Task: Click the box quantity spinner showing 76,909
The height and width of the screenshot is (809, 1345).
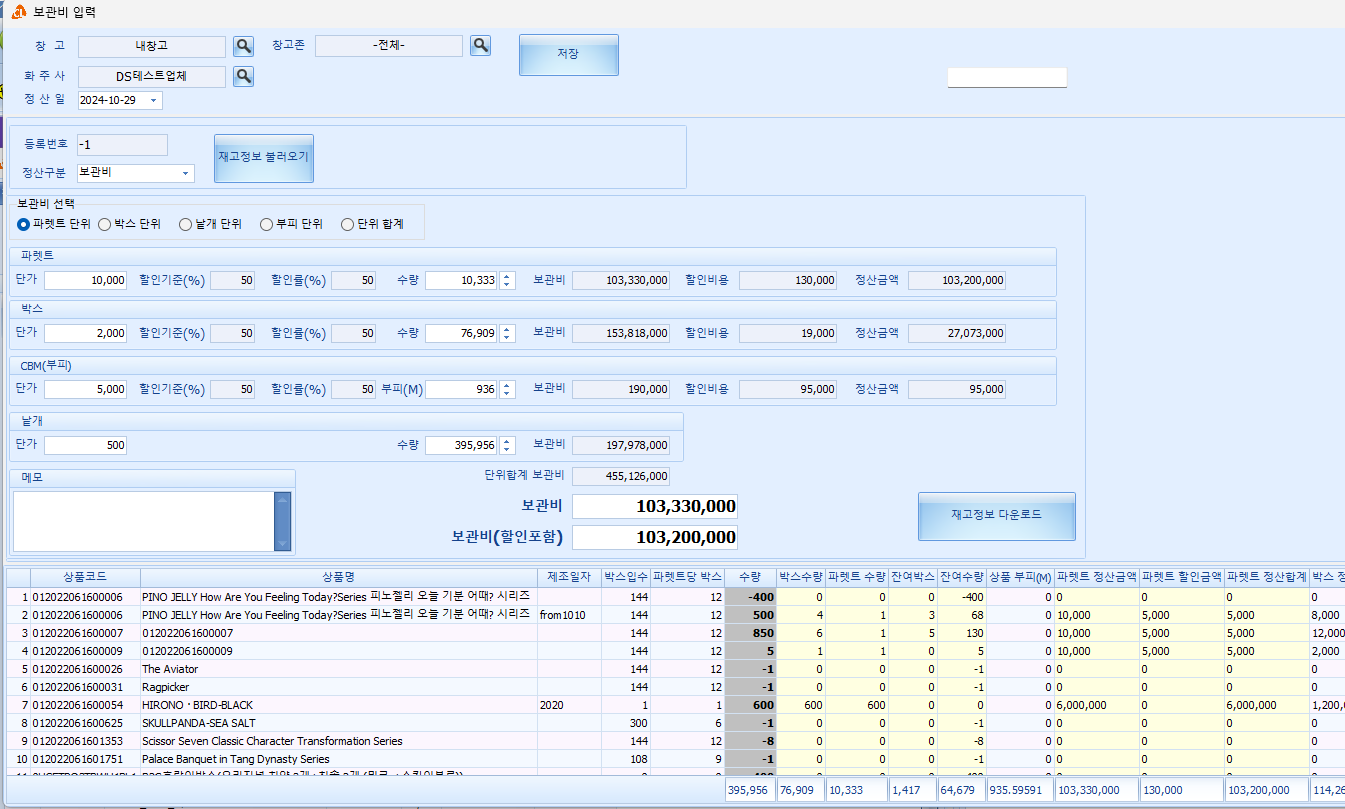Action: click(507, 333)
